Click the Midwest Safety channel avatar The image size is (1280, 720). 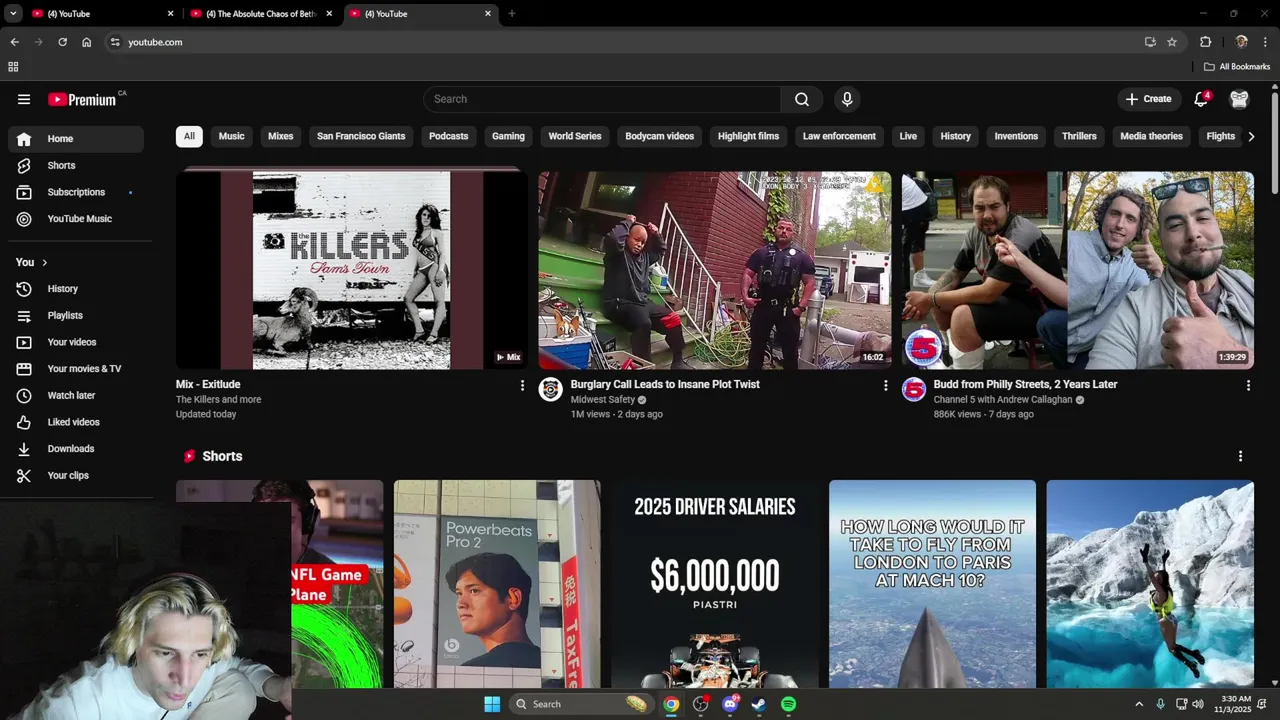click(x=551, y=389)
